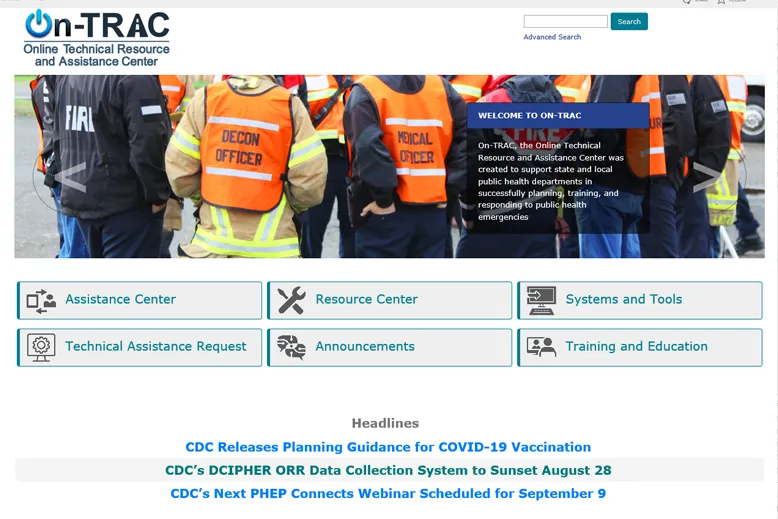Open the Advanced Search link
Screen dimensions: 778x519
click(552, 37)
